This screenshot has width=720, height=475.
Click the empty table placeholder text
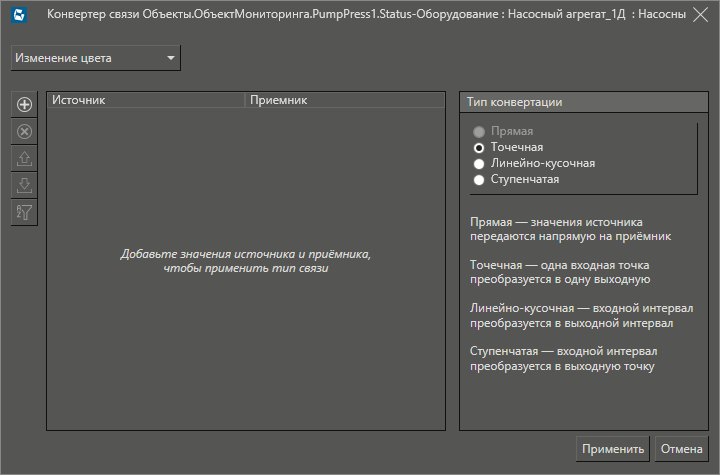(x=245, y=261)
